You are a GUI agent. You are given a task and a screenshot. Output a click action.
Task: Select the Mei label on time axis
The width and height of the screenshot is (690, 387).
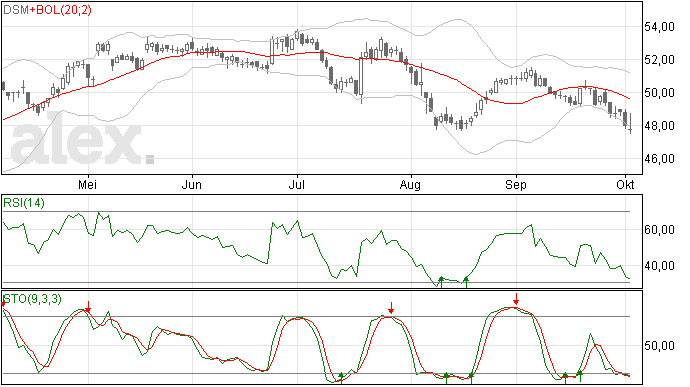point(88,185)
